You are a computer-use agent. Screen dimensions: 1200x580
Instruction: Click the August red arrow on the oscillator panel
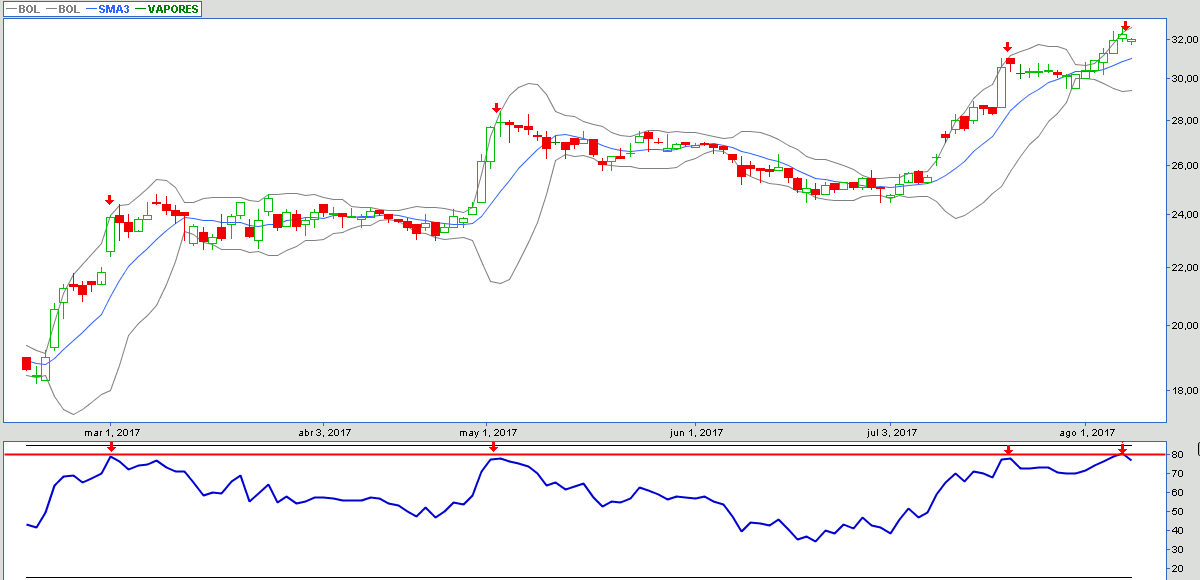click(x=1122, y=449)
